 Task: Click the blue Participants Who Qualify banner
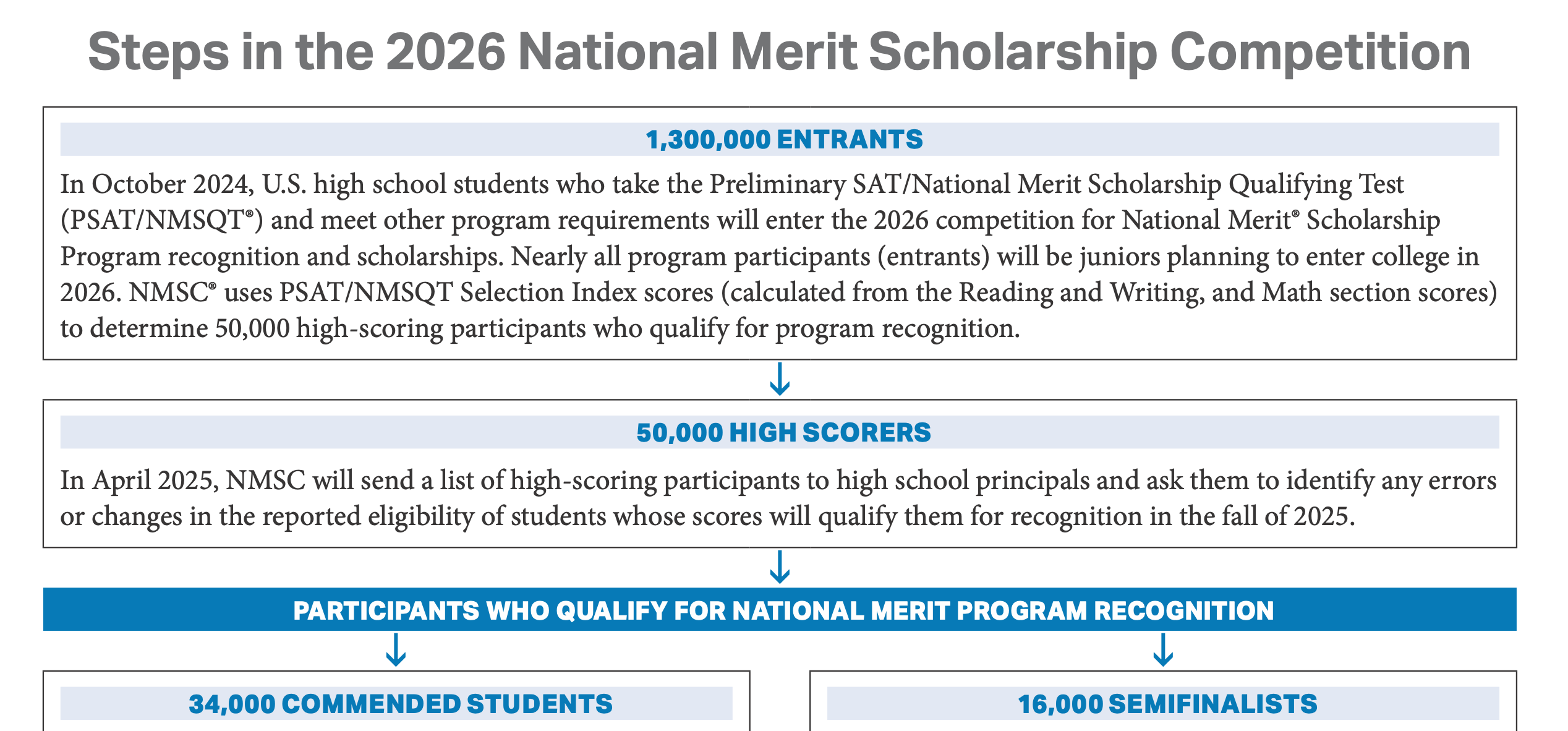point(780,609)
